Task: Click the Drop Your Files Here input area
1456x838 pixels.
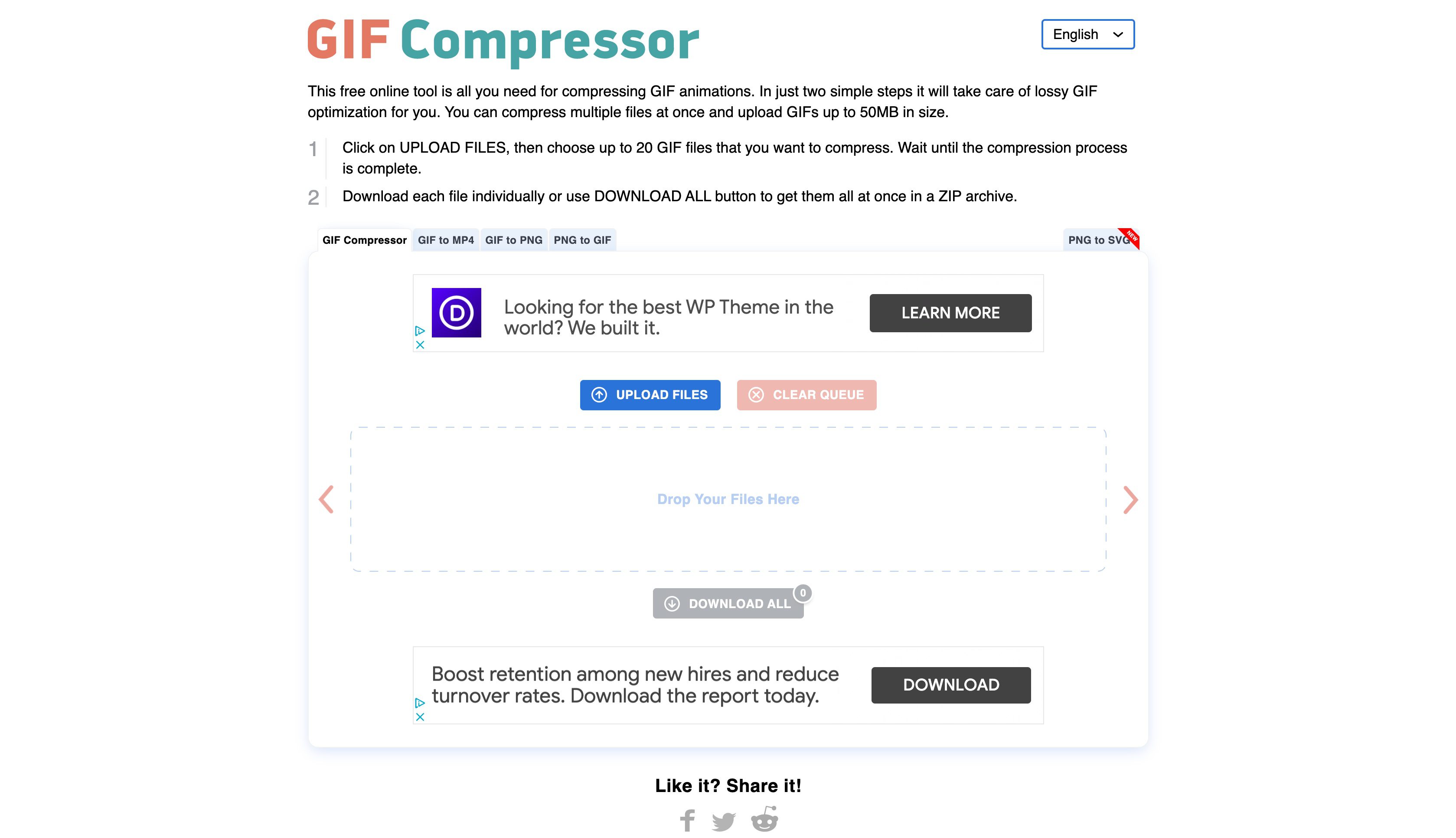Action: (728, 499)
